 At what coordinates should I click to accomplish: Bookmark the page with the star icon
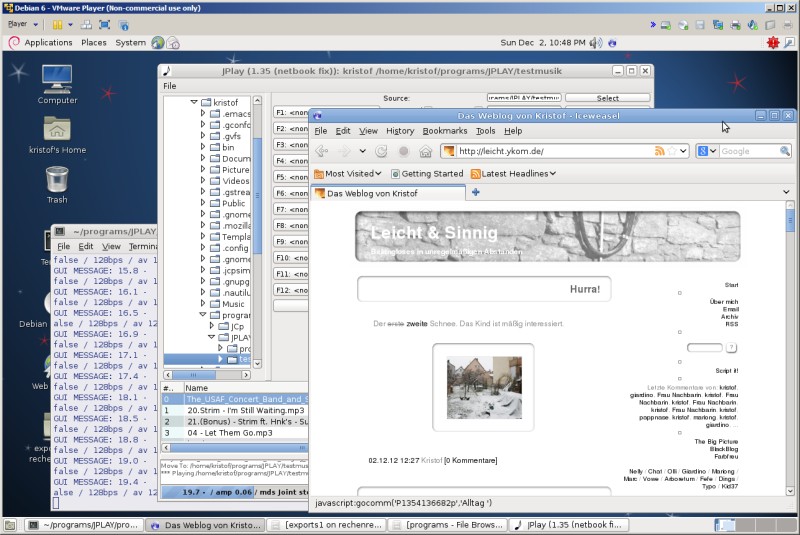pyautogui.click(x=673, y=151)
